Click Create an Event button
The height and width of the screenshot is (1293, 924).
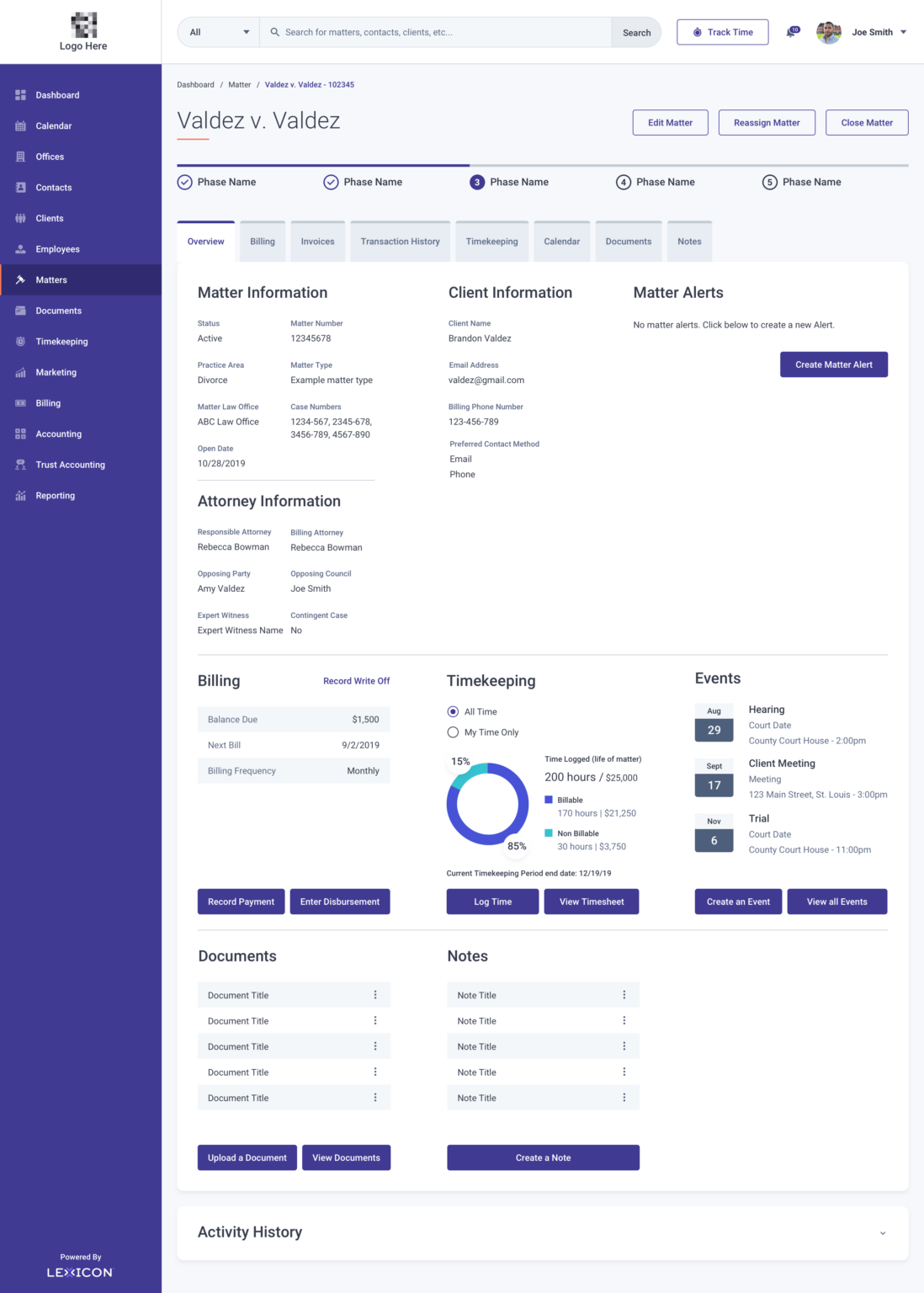click(x=738, y=902)
